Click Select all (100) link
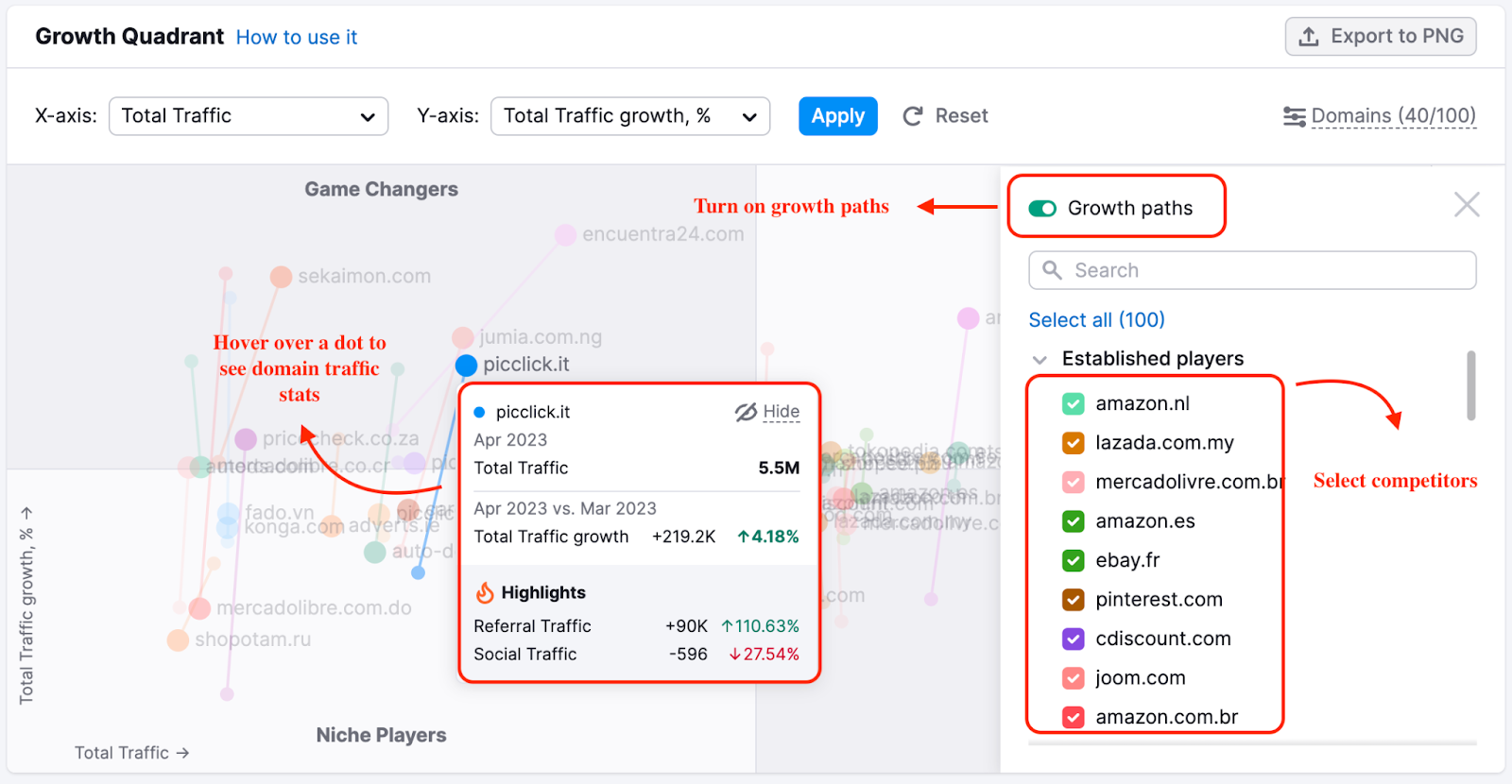The height and width of the screenshot is (784, 1512). point(1096,320)
